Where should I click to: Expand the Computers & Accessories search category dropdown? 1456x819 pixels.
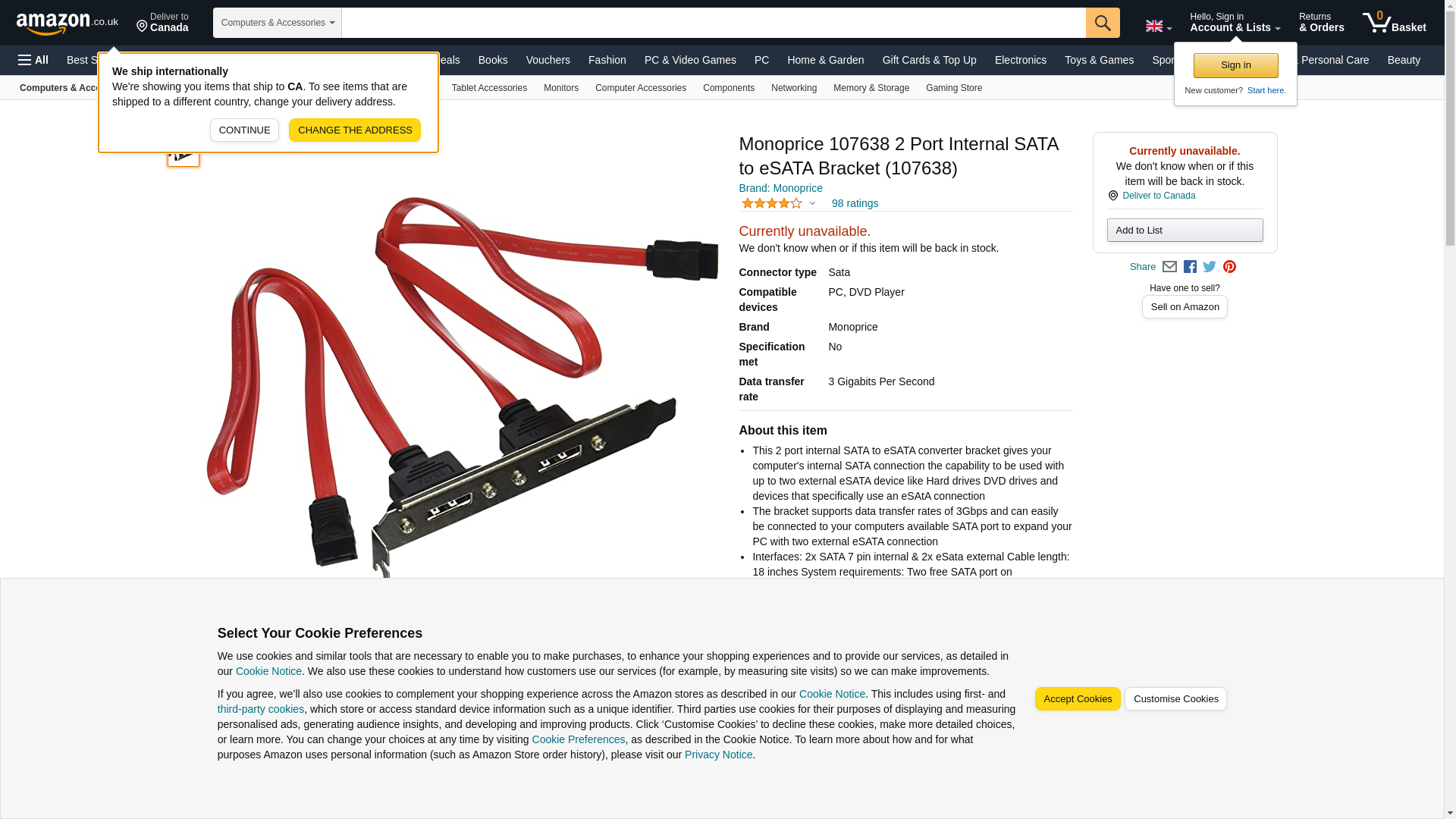click(278, 23)
